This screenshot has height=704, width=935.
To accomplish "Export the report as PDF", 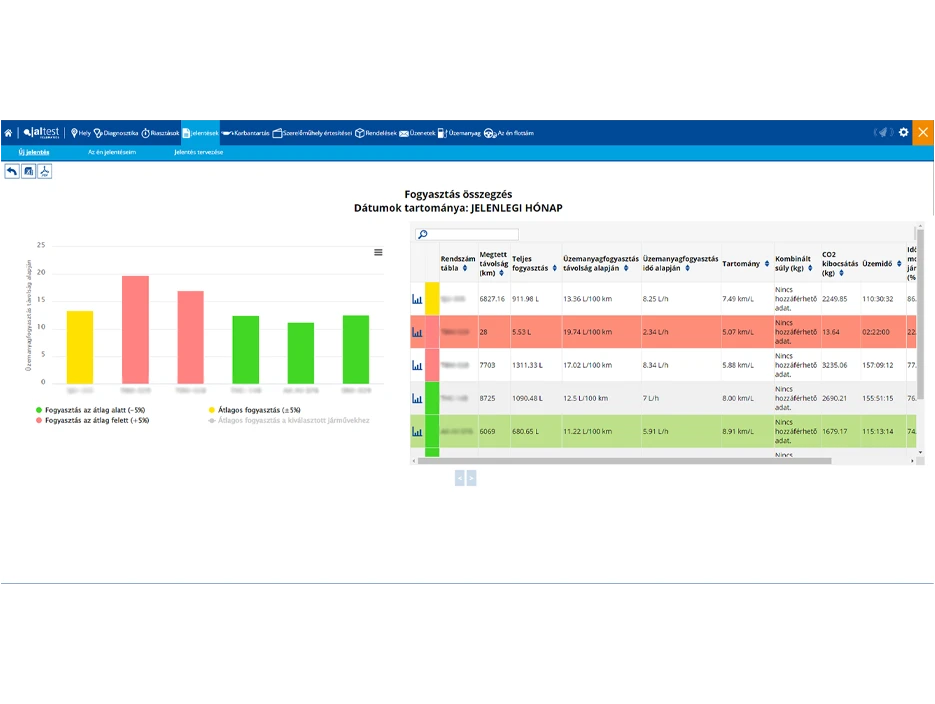I will pyautogui.click(x=45, y=171).
